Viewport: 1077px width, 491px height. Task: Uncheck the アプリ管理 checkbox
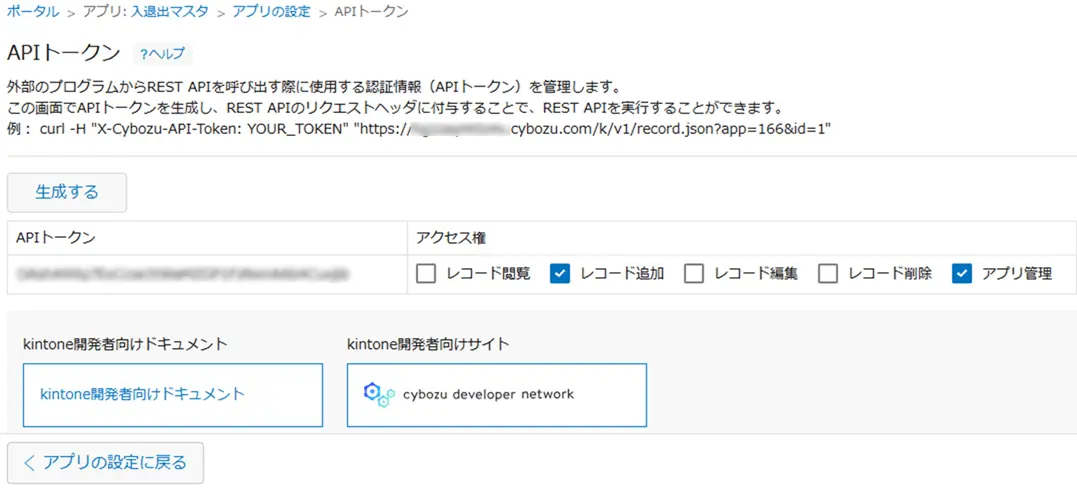tap(962, 275)
